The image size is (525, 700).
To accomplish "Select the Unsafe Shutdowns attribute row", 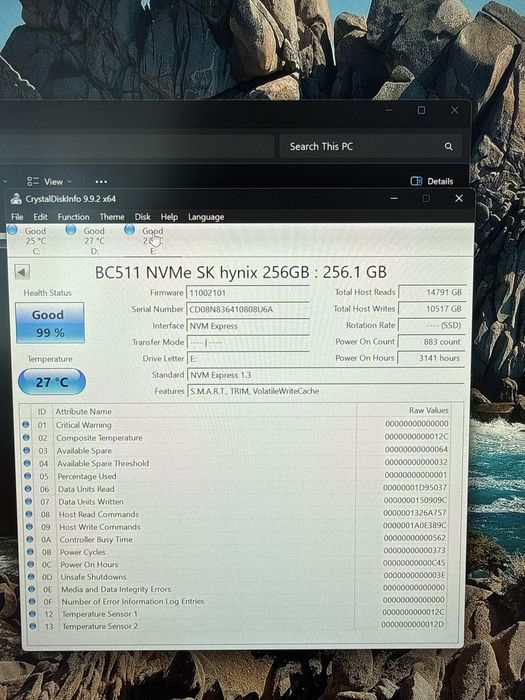I will 235,577.
